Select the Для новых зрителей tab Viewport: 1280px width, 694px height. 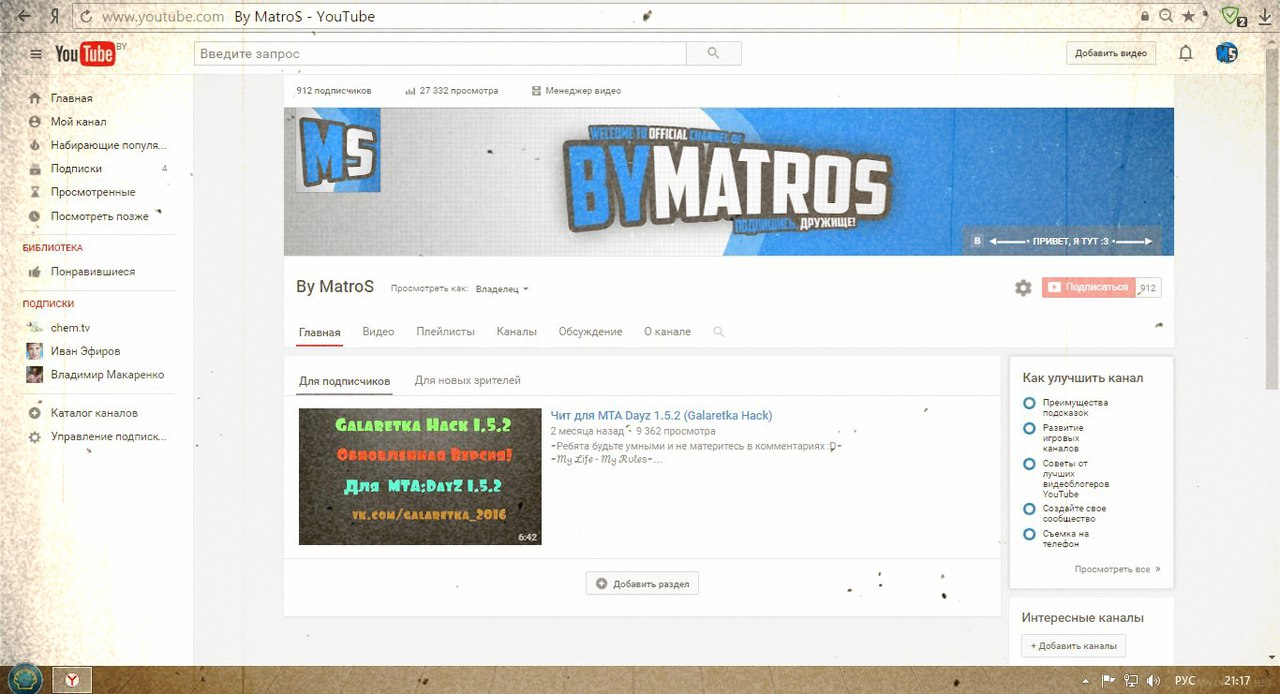[468, 381]
